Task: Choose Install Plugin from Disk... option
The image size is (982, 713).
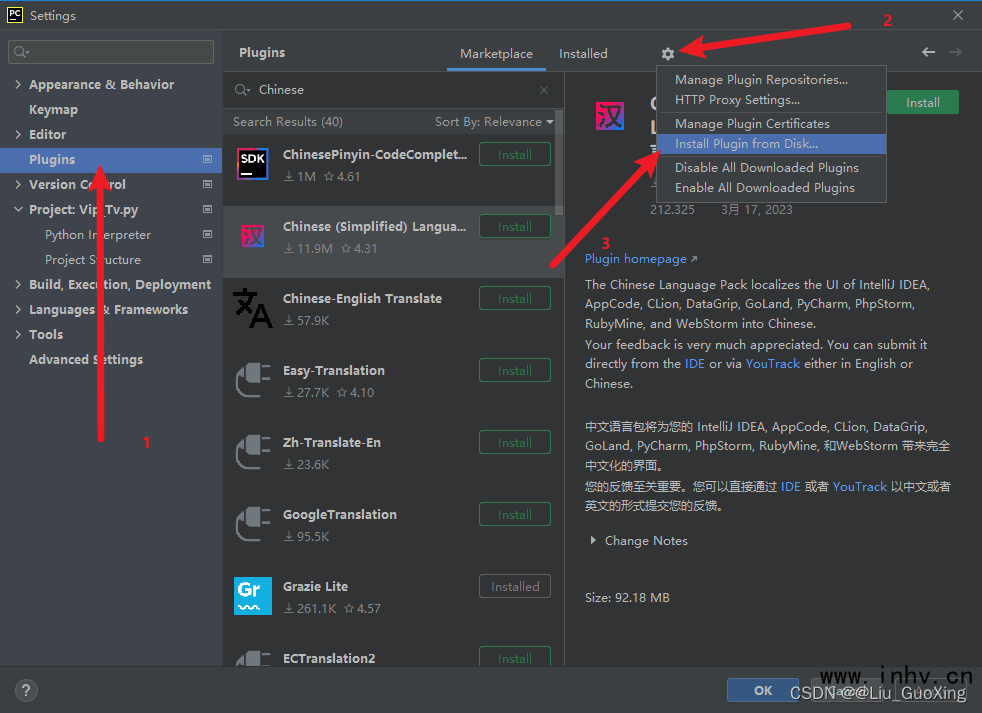Action: (771, 144)
